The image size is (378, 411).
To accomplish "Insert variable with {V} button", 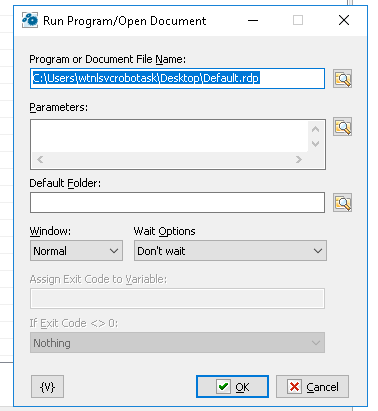I will 47,387.
